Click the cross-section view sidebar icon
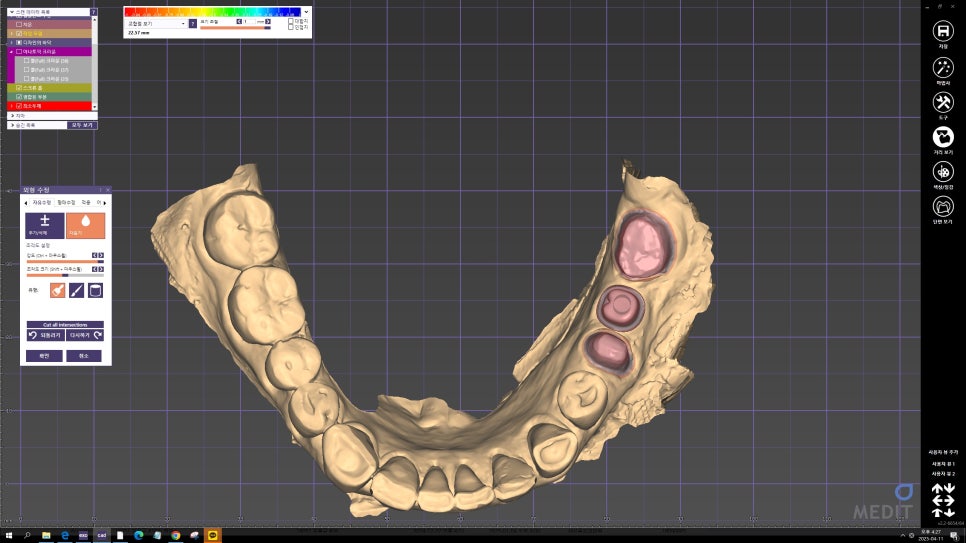The image size is (966, 543). 942,207
